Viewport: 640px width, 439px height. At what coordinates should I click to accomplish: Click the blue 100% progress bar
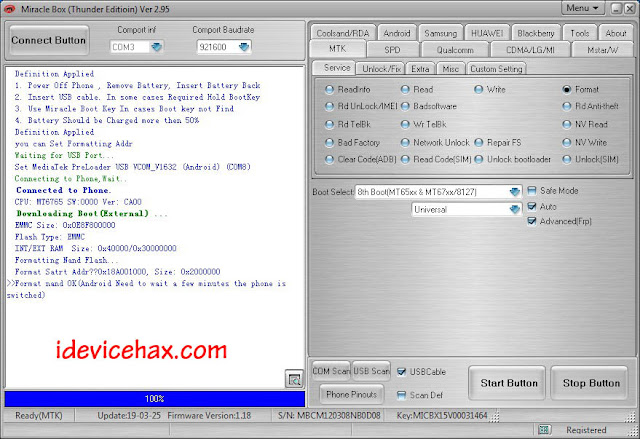point(155,399)
